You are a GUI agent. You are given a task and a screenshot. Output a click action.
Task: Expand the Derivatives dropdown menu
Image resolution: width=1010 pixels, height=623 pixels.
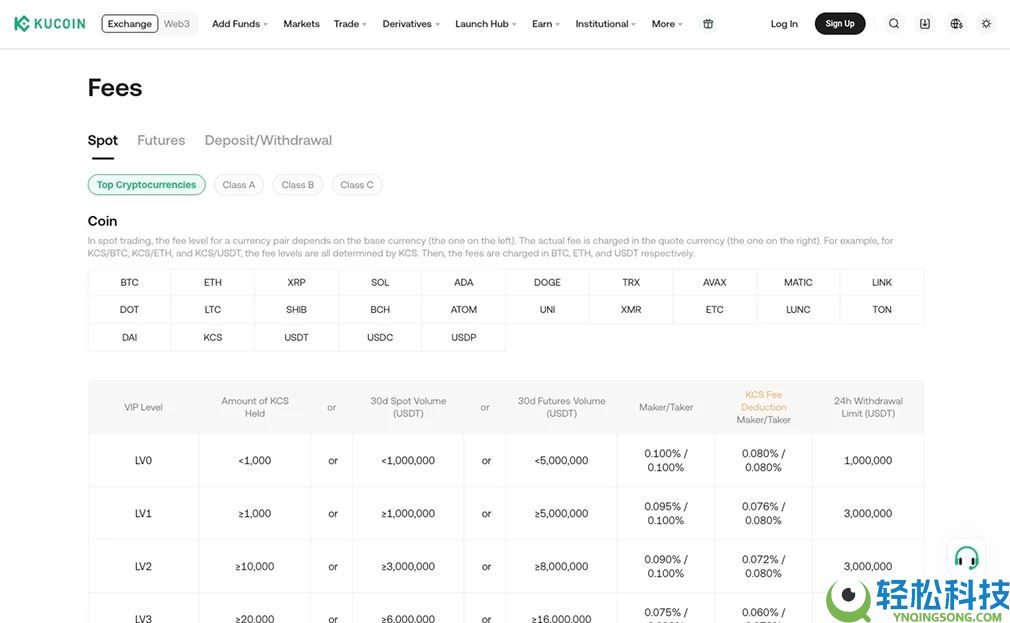pyautogui.click(x=410, y=24)
